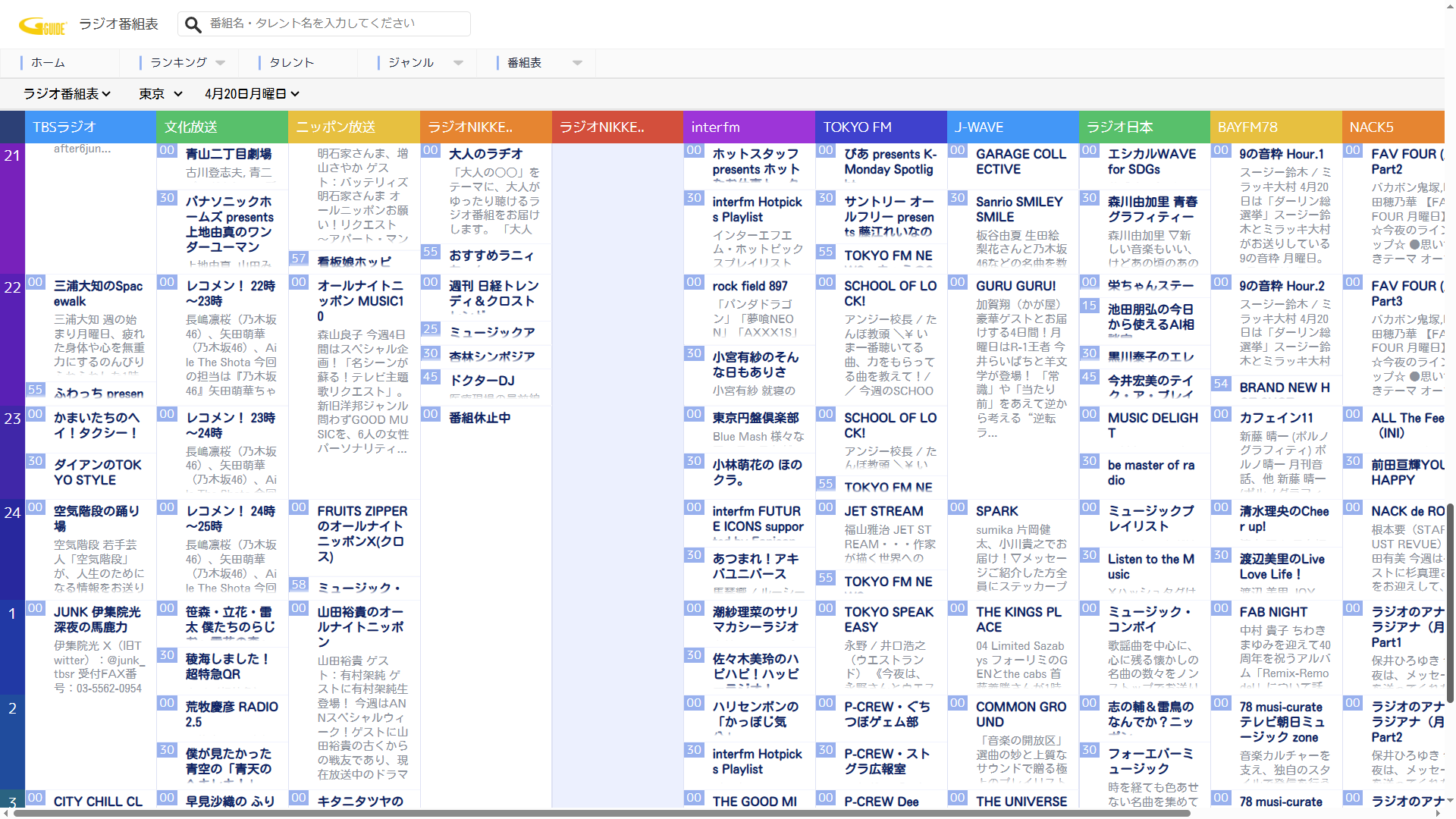Image resolution: width=1456 pixels, height=819 pixels.
Task: Open the 4月20日月曜日 date selector
Action: pos(252,94)
